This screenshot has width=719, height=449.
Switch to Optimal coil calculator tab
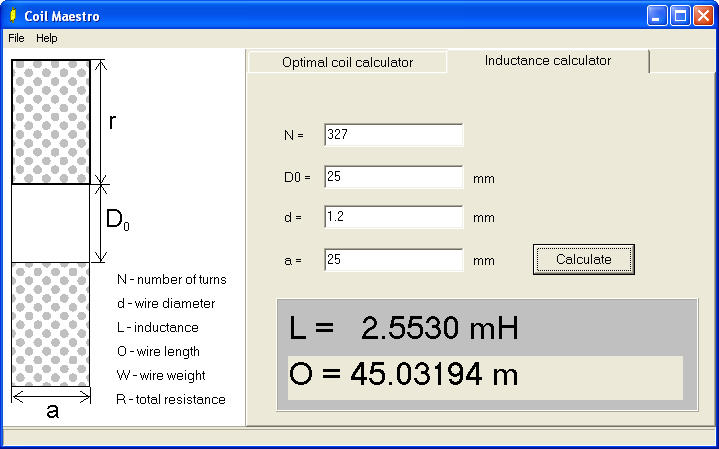pos(347,62)
